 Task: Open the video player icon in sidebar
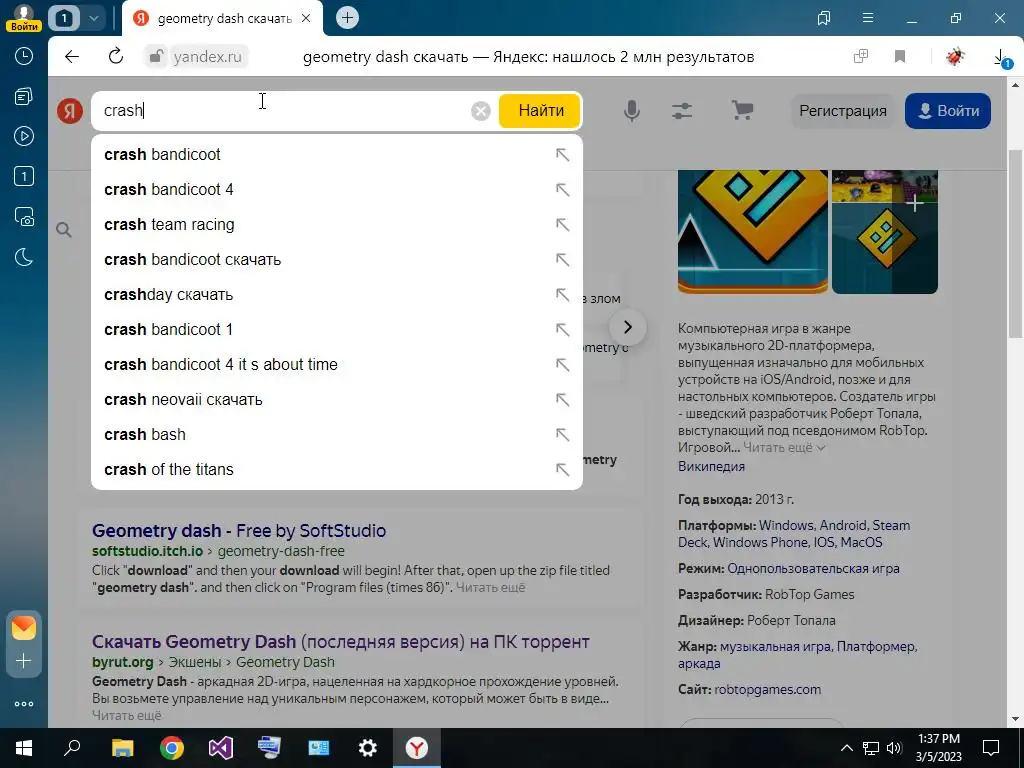[x=24, y=136]
